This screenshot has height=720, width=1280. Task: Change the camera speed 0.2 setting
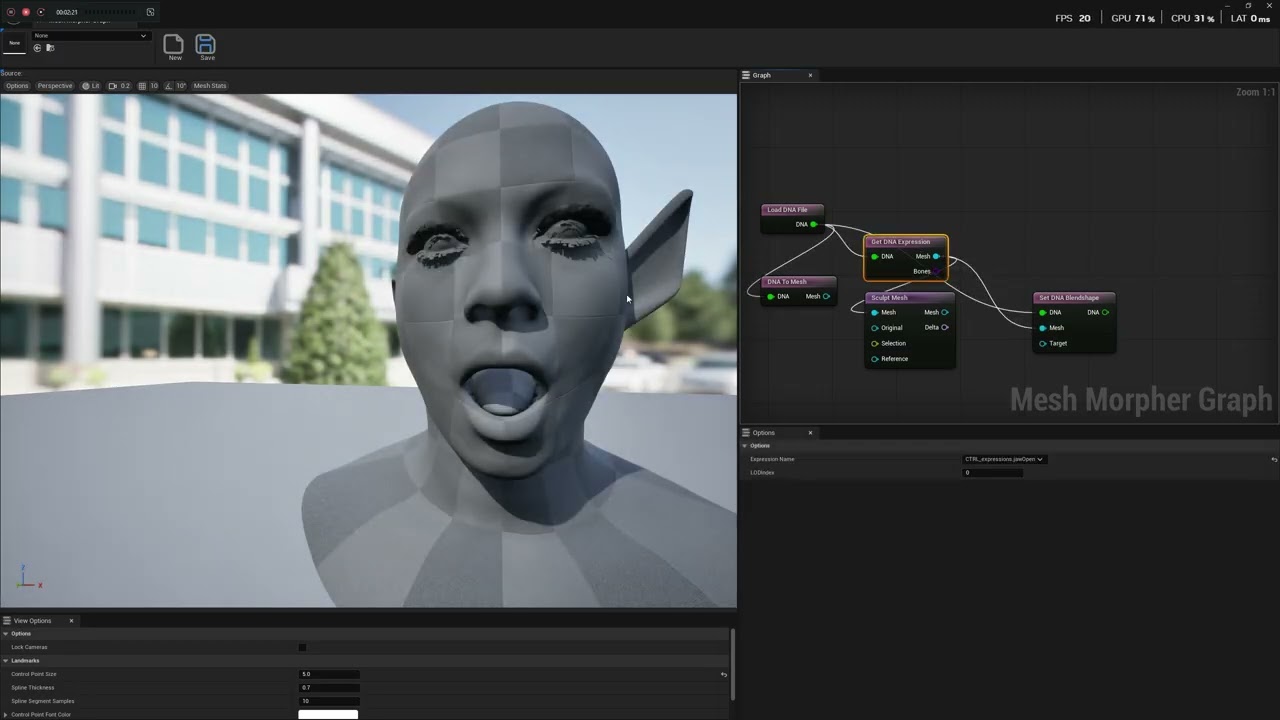click(119, 86)
